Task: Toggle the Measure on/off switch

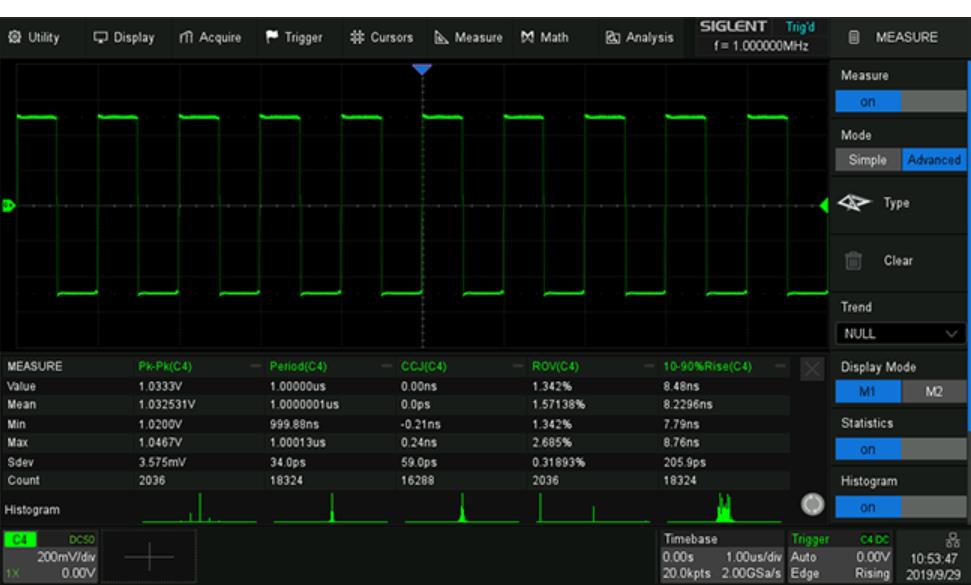Action: pos(898,102)
